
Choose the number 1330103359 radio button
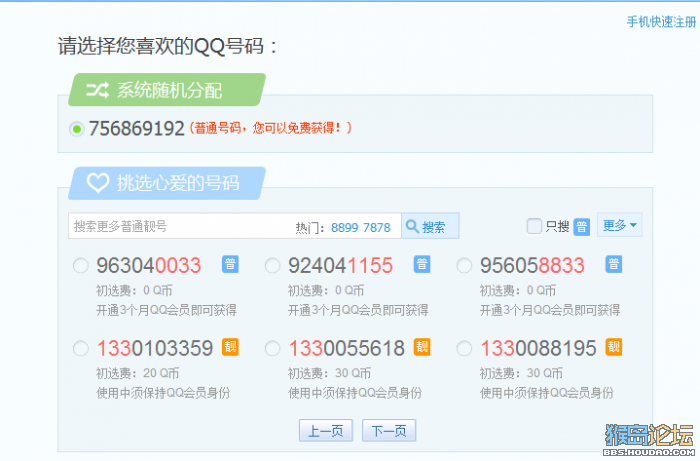click(x=81, y=348)
